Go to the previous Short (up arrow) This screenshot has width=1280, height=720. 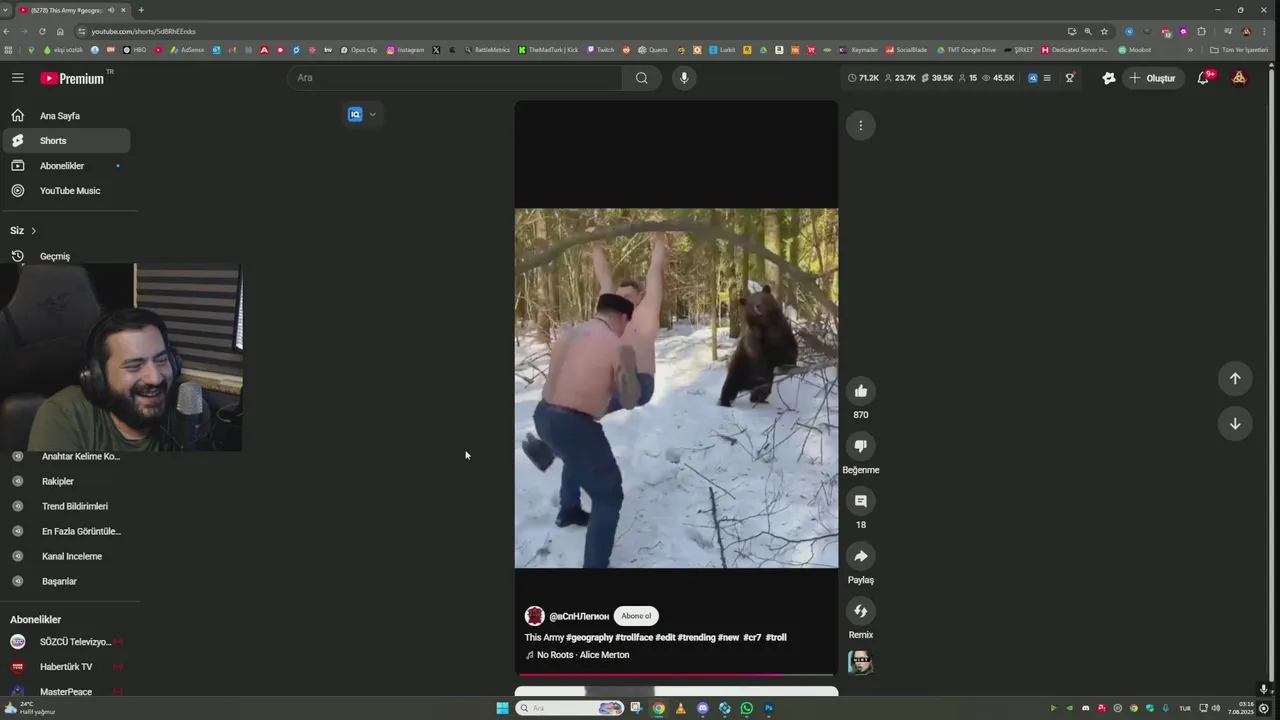[x=1235, y=378]
